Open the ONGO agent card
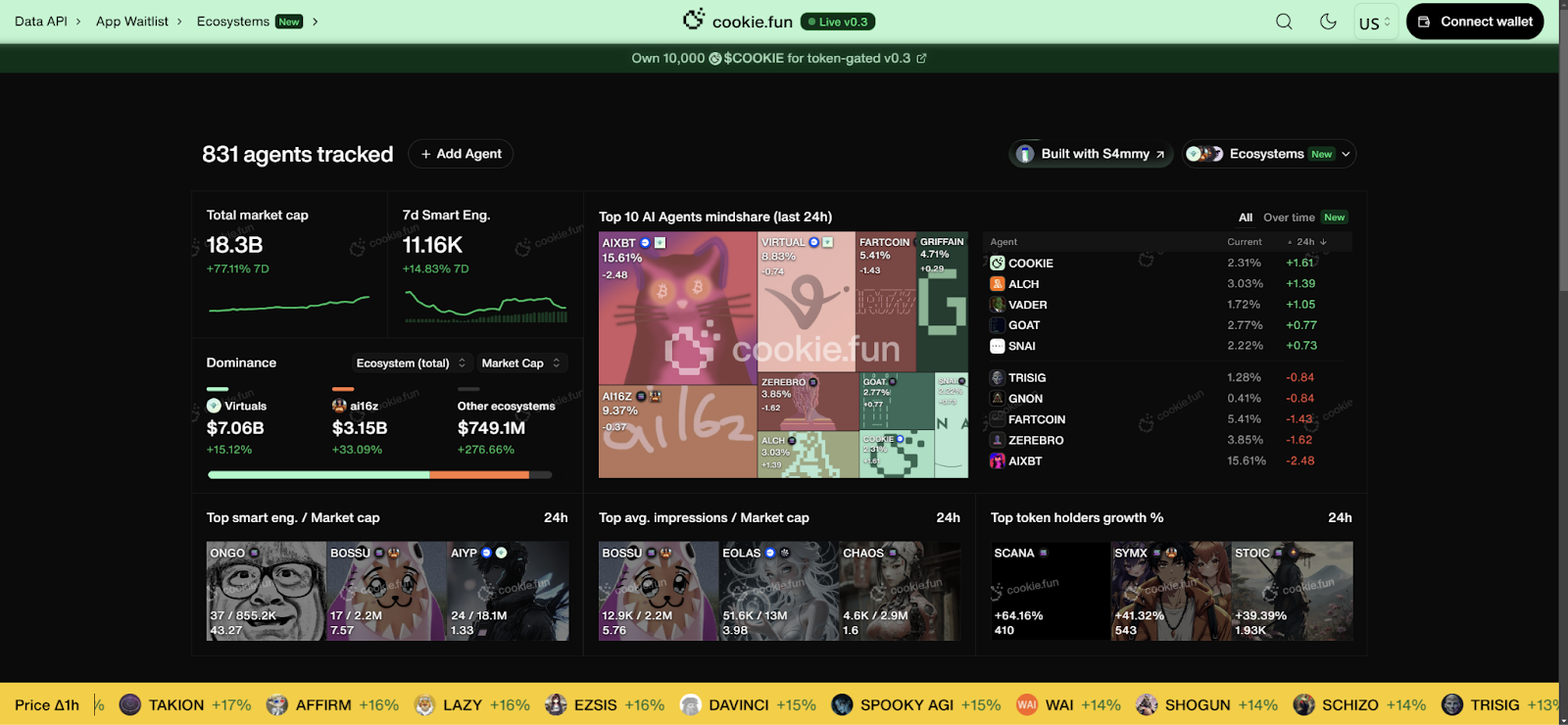This screenshot has width=1568, height=725. click(266, 591)
